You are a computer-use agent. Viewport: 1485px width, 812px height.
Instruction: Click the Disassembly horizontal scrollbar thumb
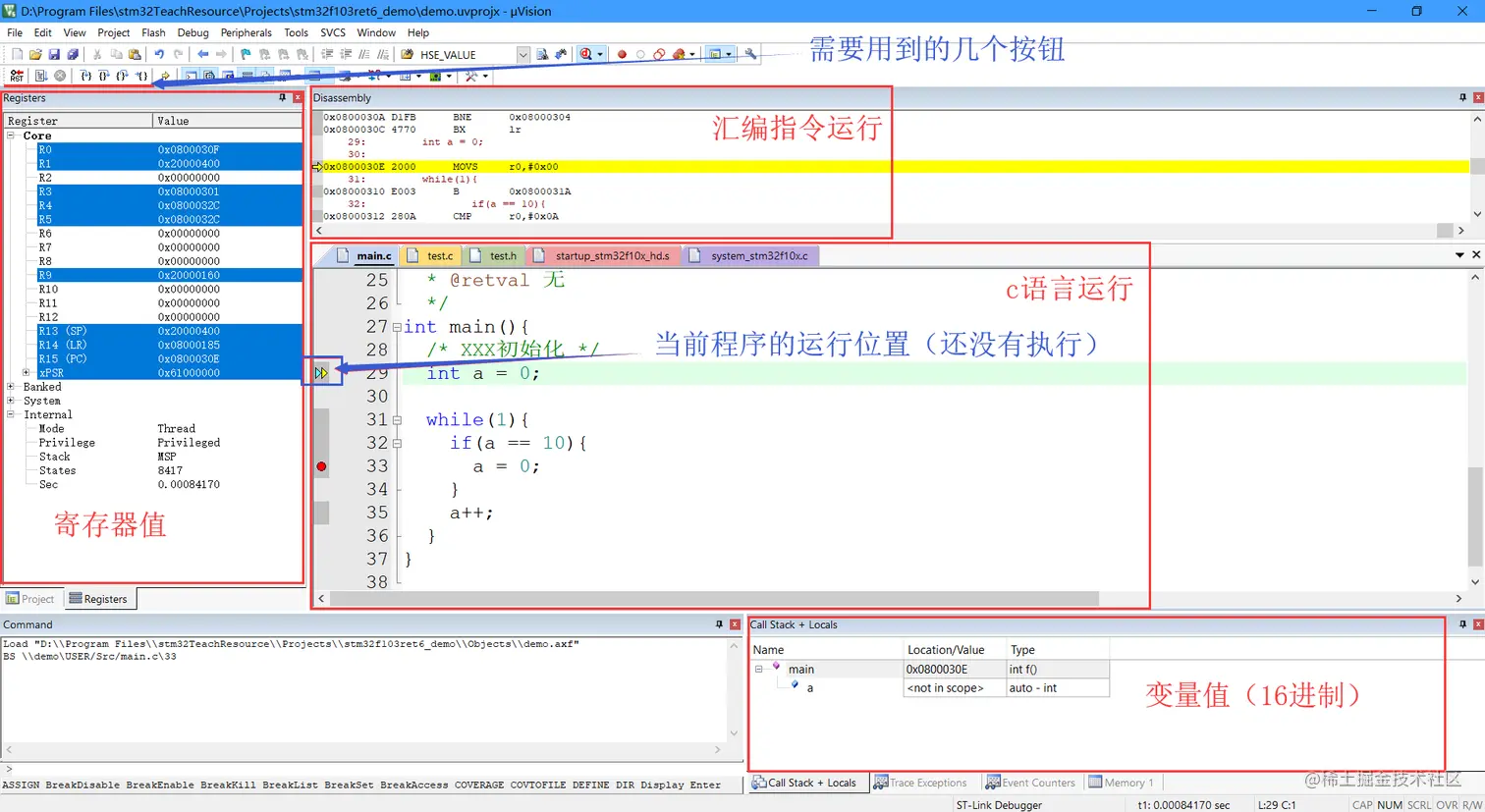pos(1445,230)
